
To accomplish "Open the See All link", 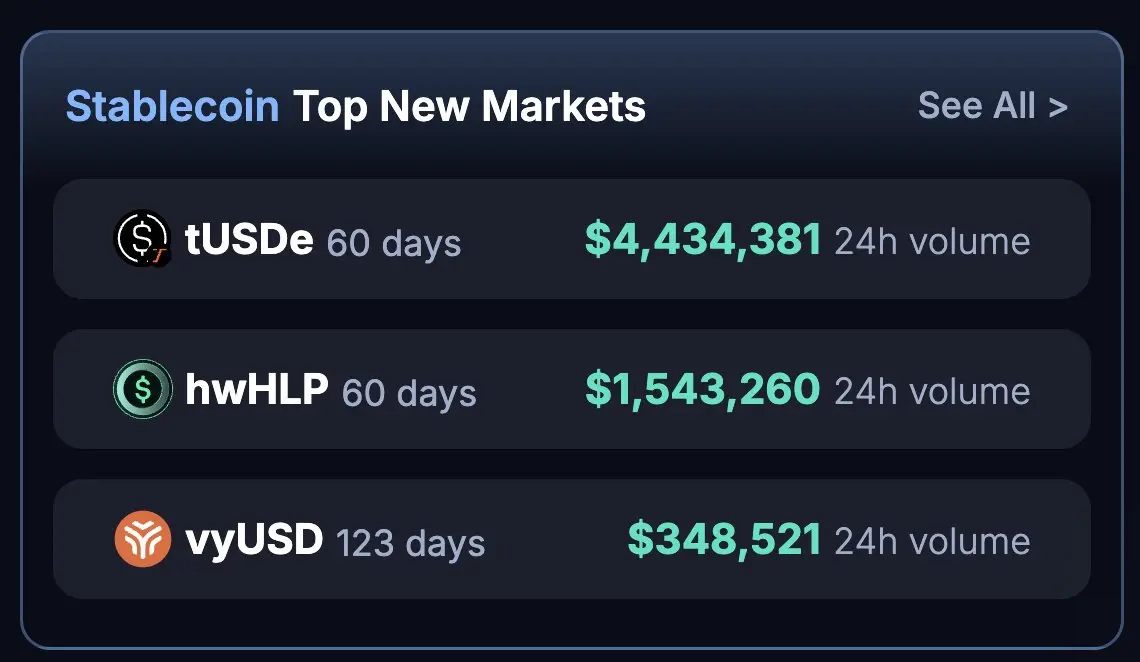I will point(992,106).
